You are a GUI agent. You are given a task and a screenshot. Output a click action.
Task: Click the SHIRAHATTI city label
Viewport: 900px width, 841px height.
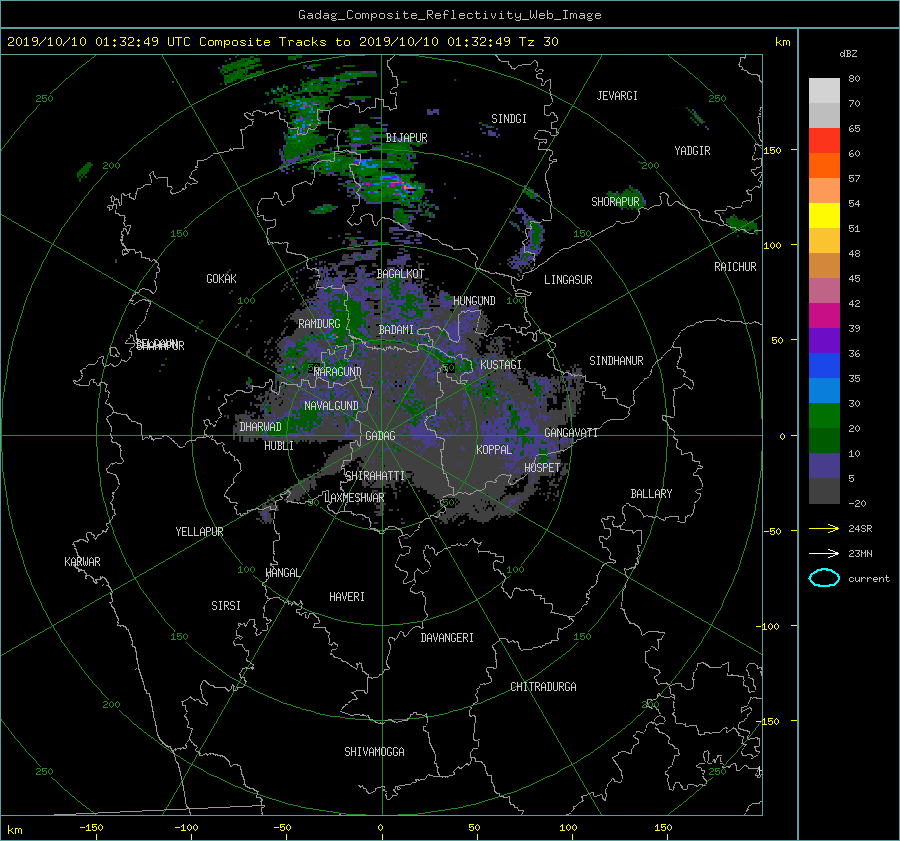coord(375,476)
